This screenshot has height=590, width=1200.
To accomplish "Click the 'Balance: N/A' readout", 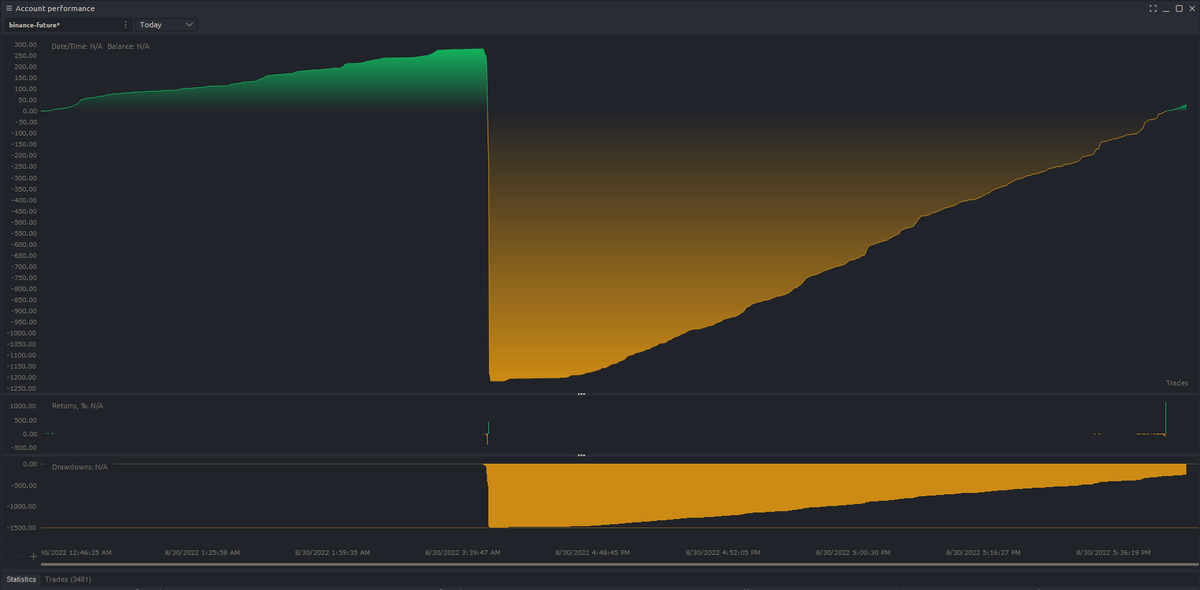I will 128,46.
